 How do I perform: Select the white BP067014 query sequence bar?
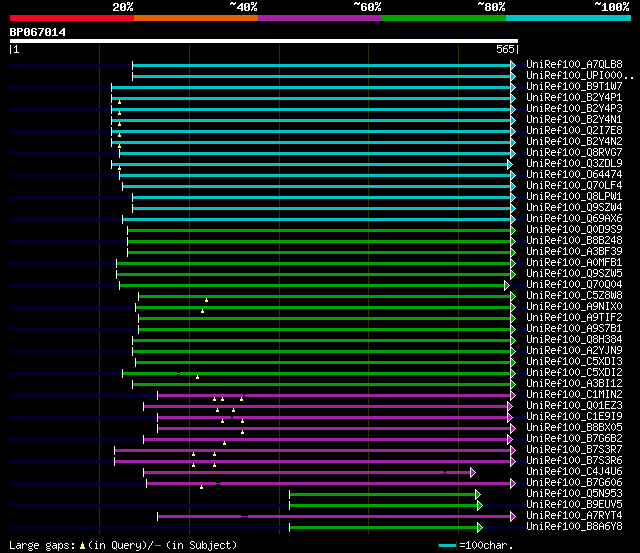(x=264, y=41)
